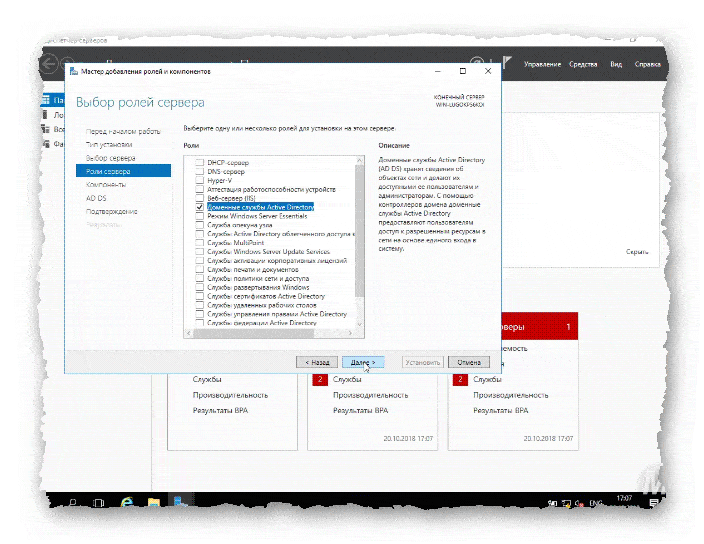
Task: Tick the Веб-сервер (IIS) checkbox
Action: [200, 198]
